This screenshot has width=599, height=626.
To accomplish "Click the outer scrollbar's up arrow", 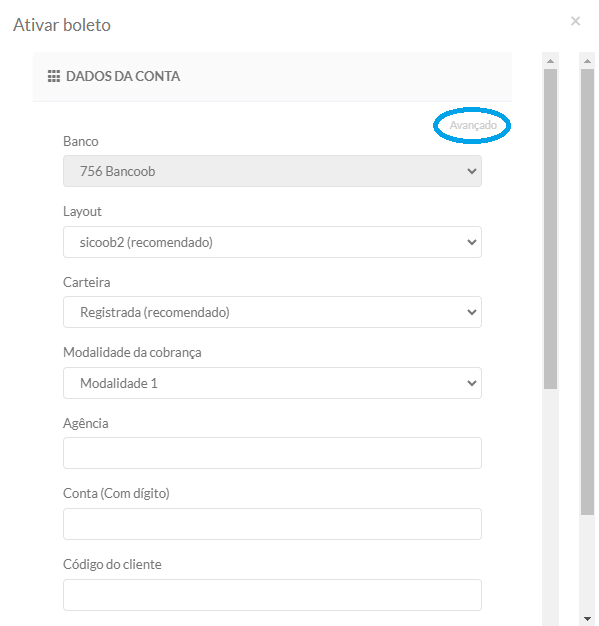I will tap(587, 61).
